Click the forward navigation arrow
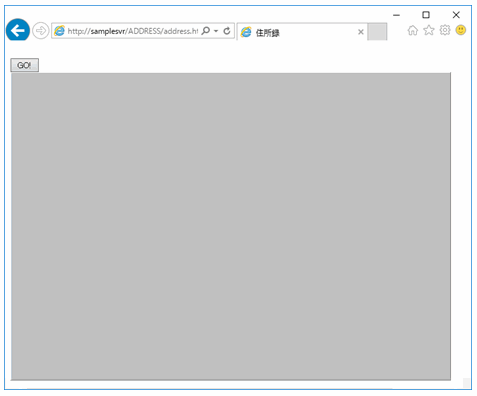The height and width of the screenshot is (396, 477). click(x=41, y=31)
